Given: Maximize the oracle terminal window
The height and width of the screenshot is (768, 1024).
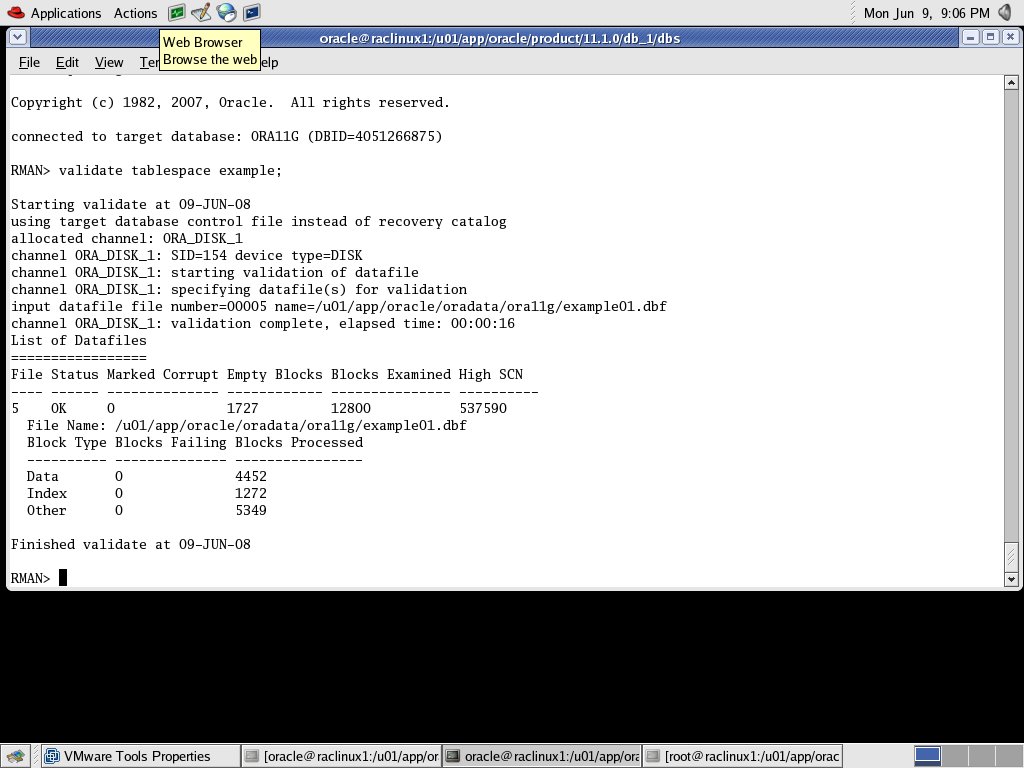Looking at the screenshot, I should (x=990, y=37).
